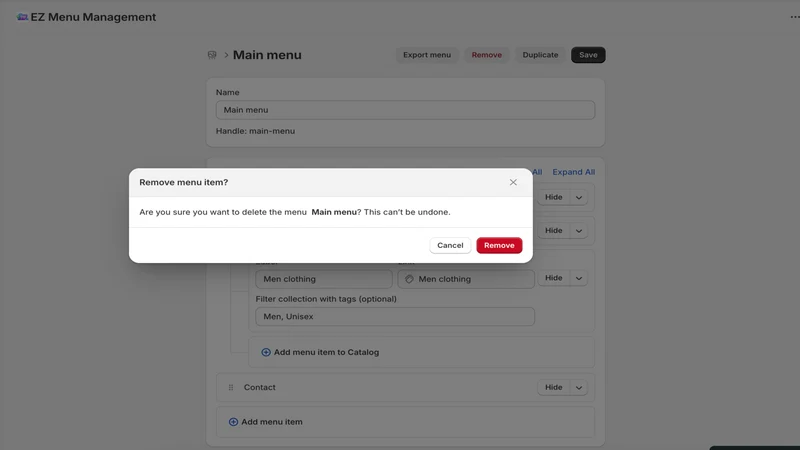Close the Remove menu item dialog via X
Viewport: 800px width, 450px height.
pyautogui.click(x=513, y=182)
